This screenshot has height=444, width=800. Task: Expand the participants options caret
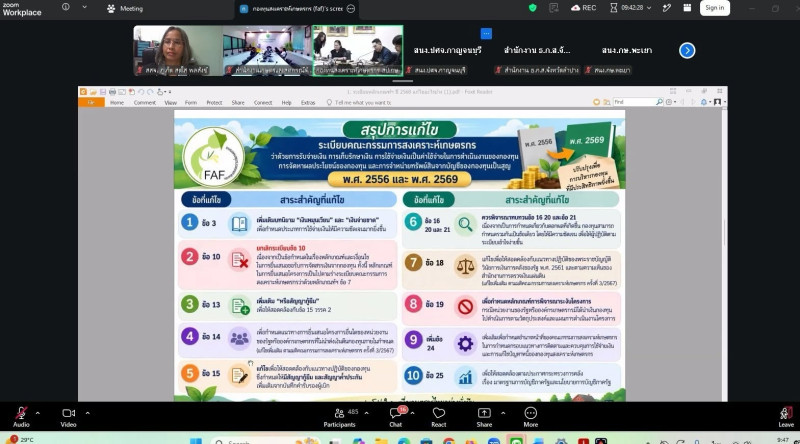(x=366, y=413)
